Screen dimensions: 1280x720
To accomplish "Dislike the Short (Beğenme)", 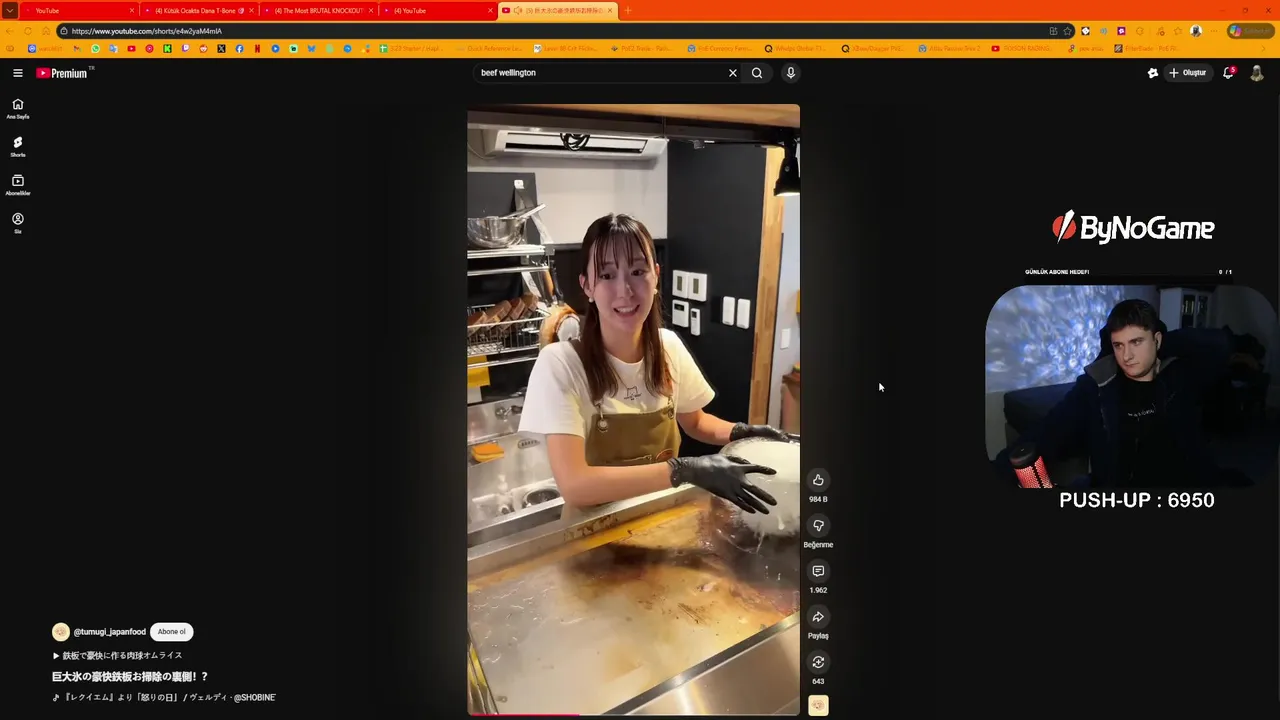I will click(x=818, y=526).
